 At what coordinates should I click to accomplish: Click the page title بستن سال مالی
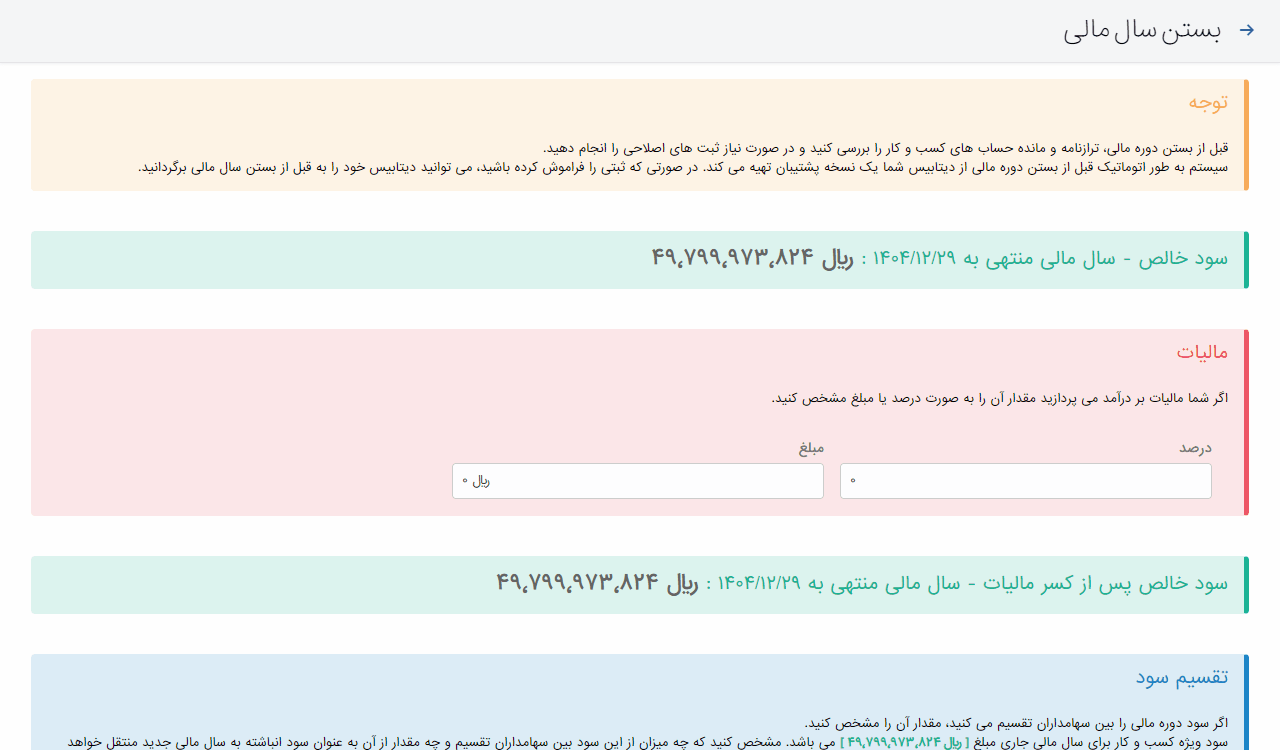(1142, 30)
